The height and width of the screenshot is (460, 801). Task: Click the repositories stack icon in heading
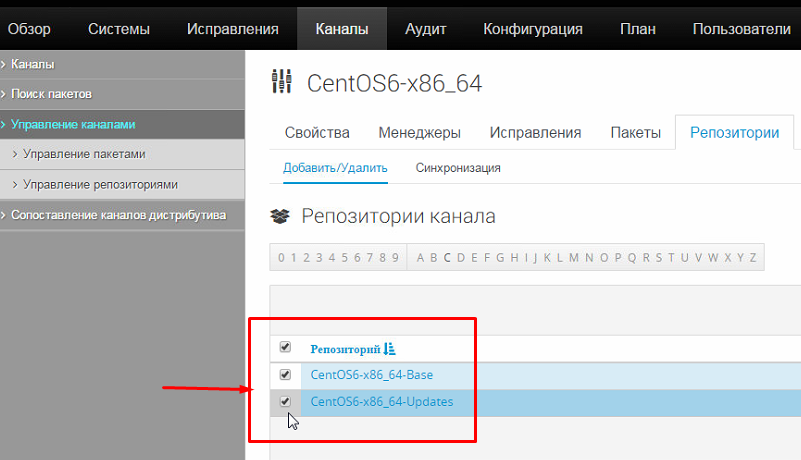(281, 216)
